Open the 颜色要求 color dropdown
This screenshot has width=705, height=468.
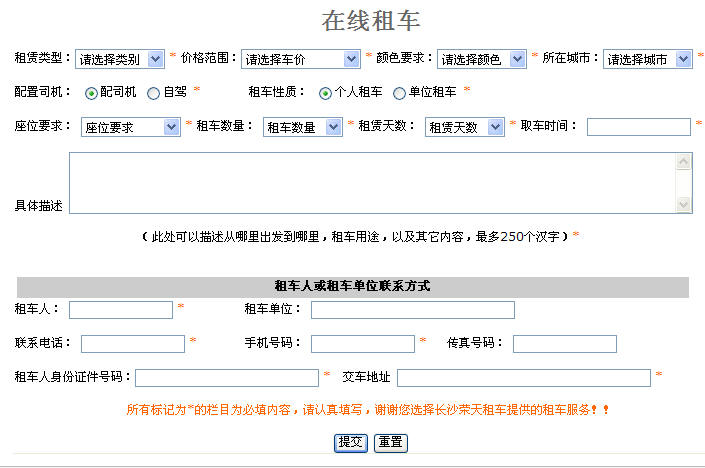[481, 59]
